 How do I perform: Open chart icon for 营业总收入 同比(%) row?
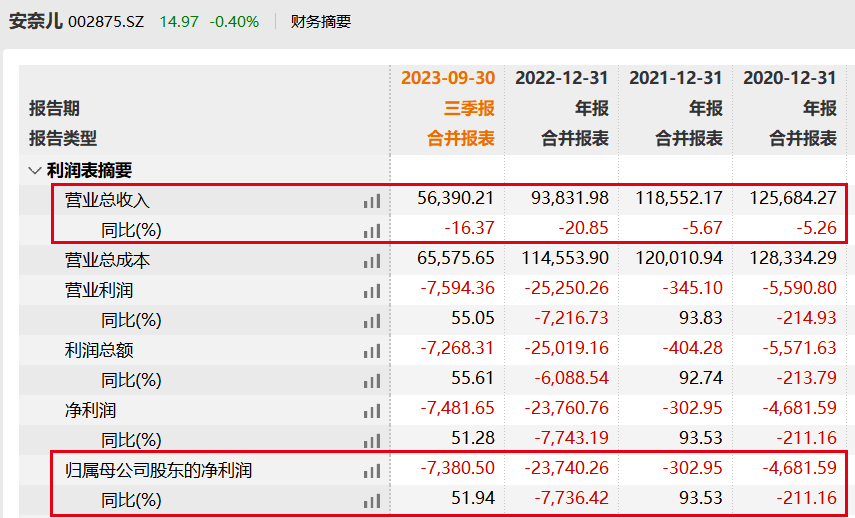[372, 231]
